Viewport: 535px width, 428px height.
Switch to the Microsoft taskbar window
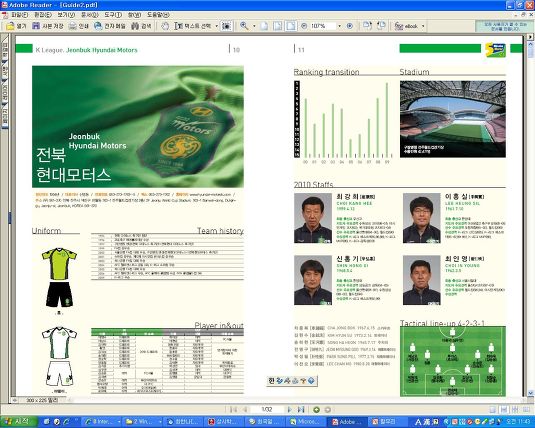(305, 422)
